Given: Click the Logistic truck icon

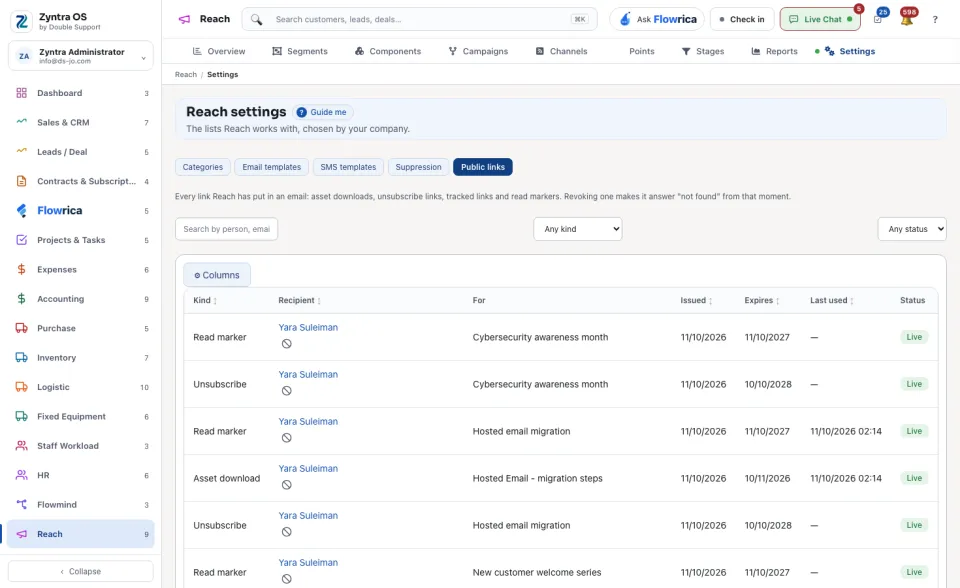Looking at the screenshot, I should pyautogui.click(x=21, y=387).
